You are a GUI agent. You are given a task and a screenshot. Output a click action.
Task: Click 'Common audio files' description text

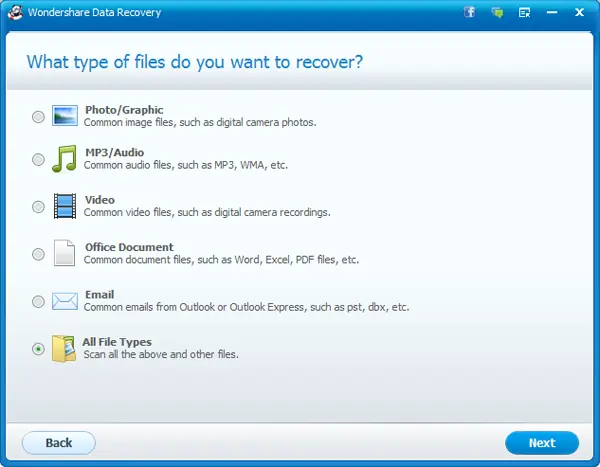click(186, 165)
